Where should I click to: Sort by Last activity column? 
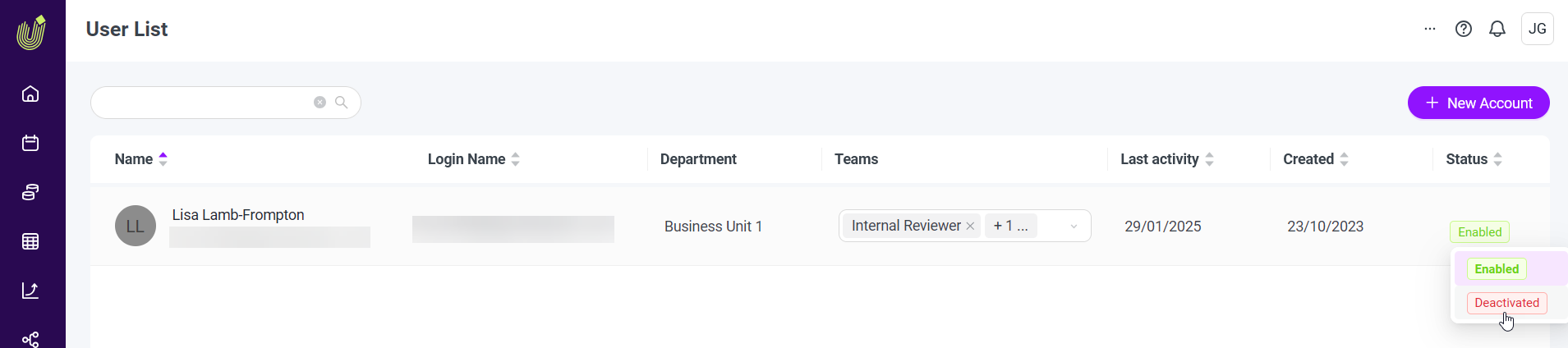click(1167, 159)
